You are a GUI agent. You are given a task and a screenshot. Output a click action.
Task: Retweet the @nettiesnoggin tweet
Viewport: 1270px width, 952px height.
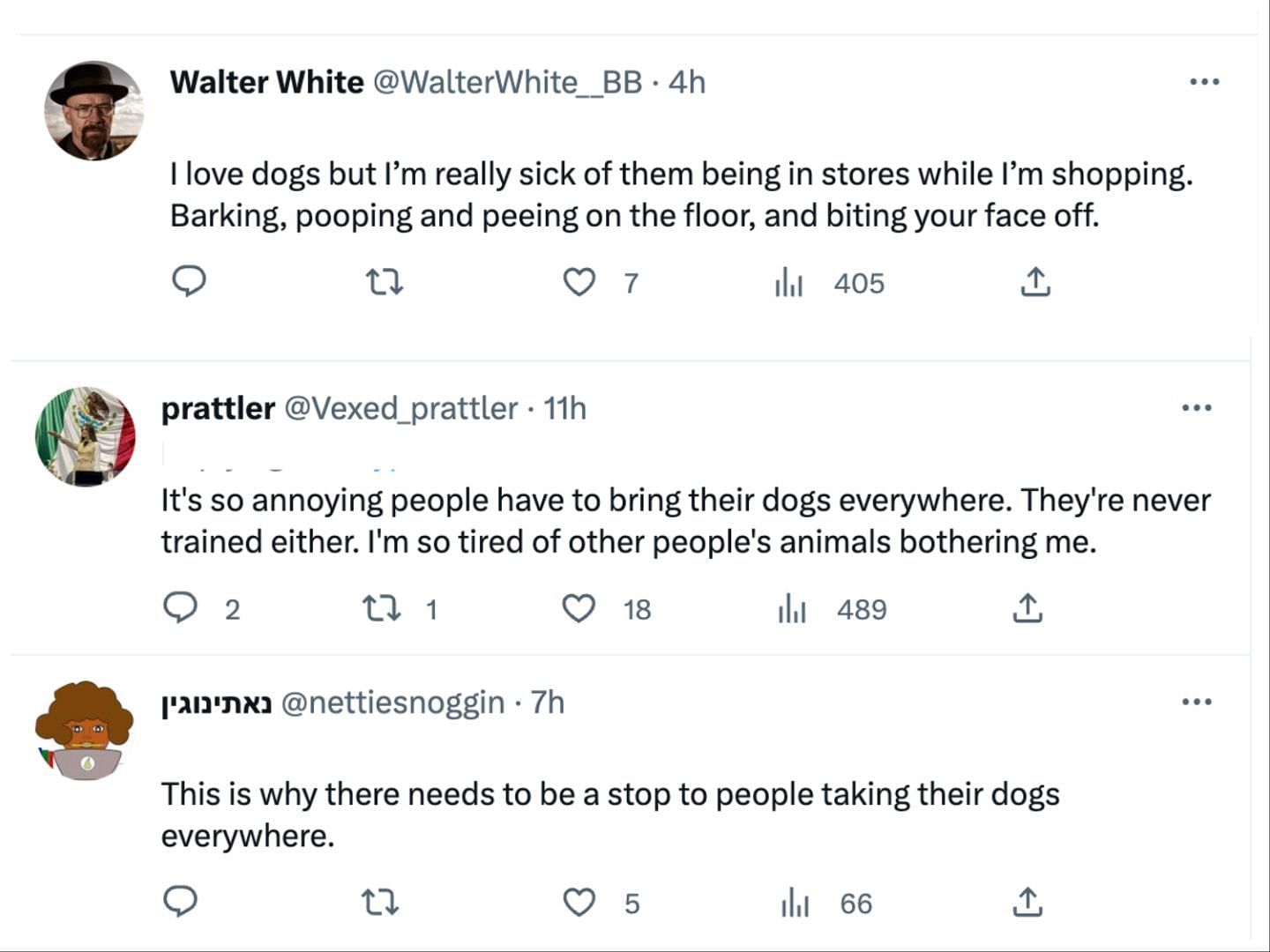coord(381,903)
